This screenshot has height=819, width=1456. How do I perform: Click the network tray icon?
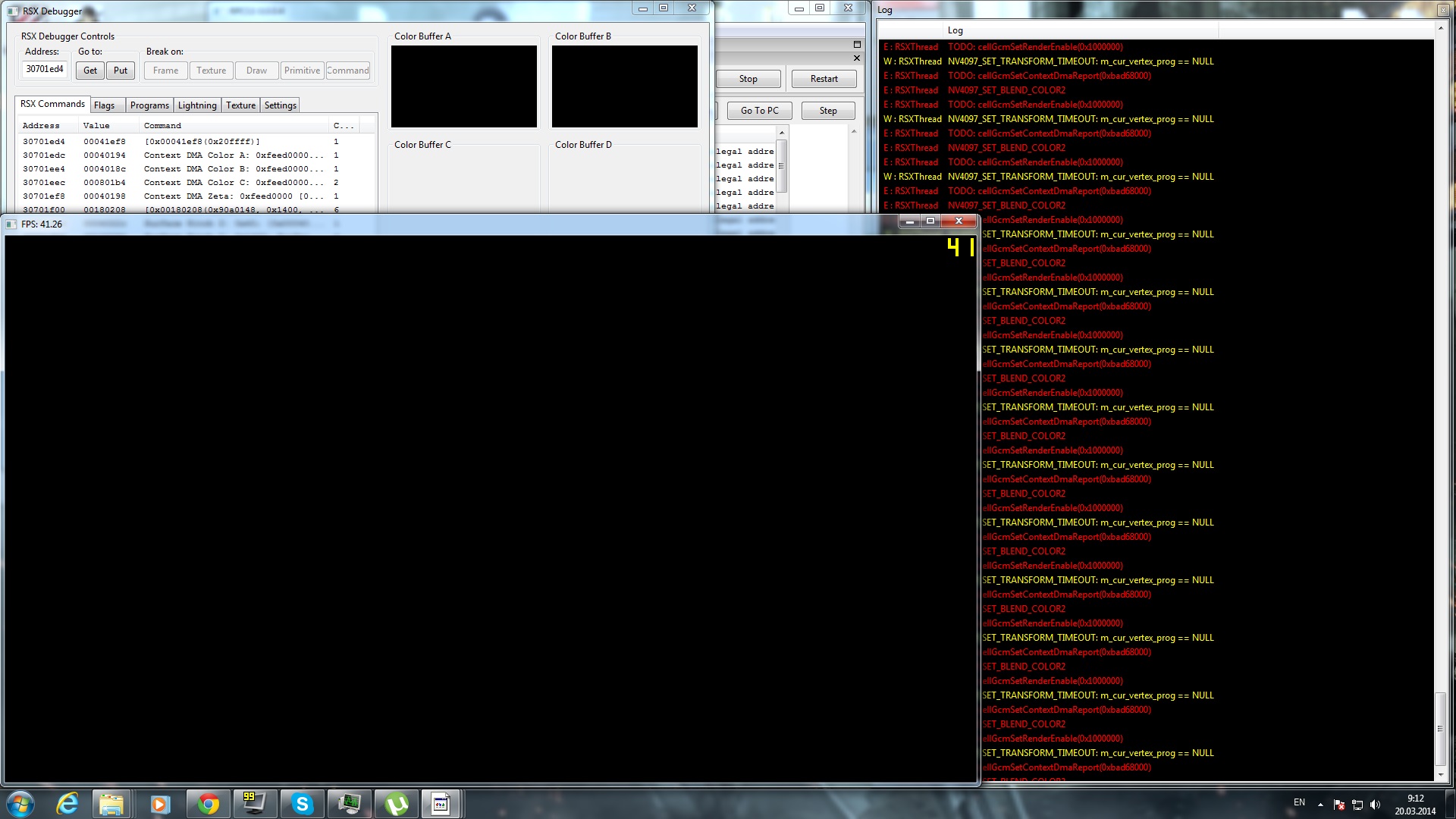point(1357,805)
